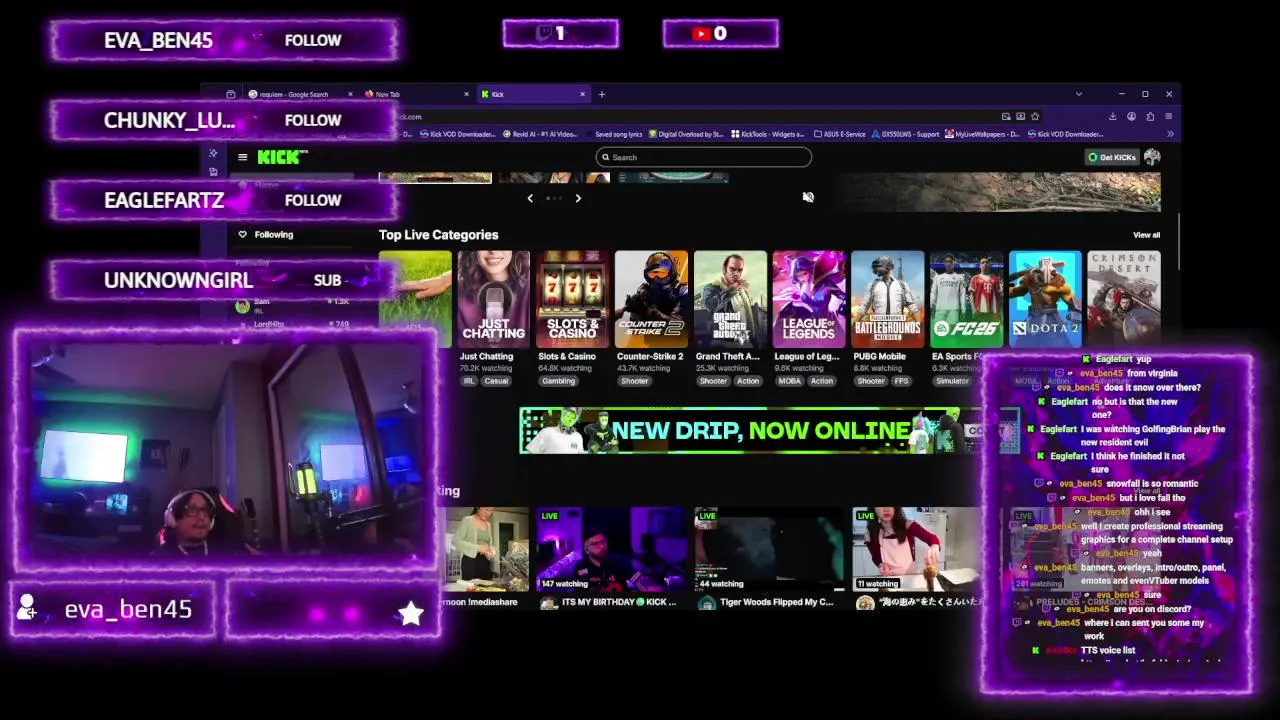Open the Tiger Woods Flipped live stream thumbnail

pyautogui.click(x=767, y=549)
